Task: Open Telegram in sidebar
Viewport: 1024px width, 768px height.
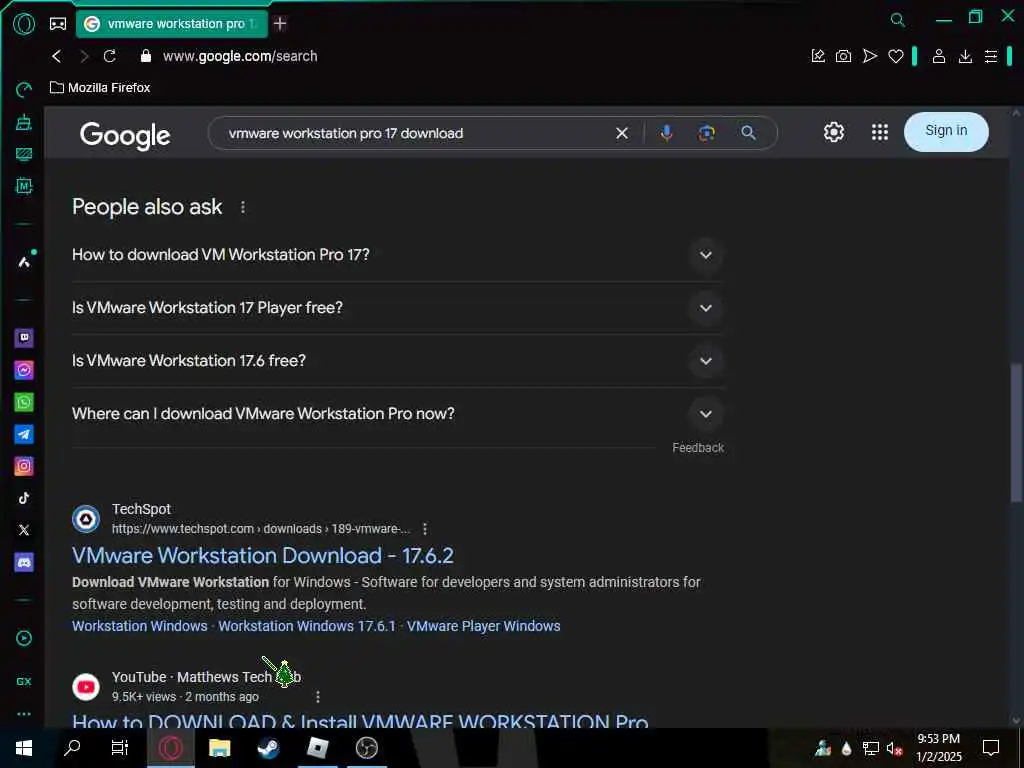Action: [x=24, y=434]
